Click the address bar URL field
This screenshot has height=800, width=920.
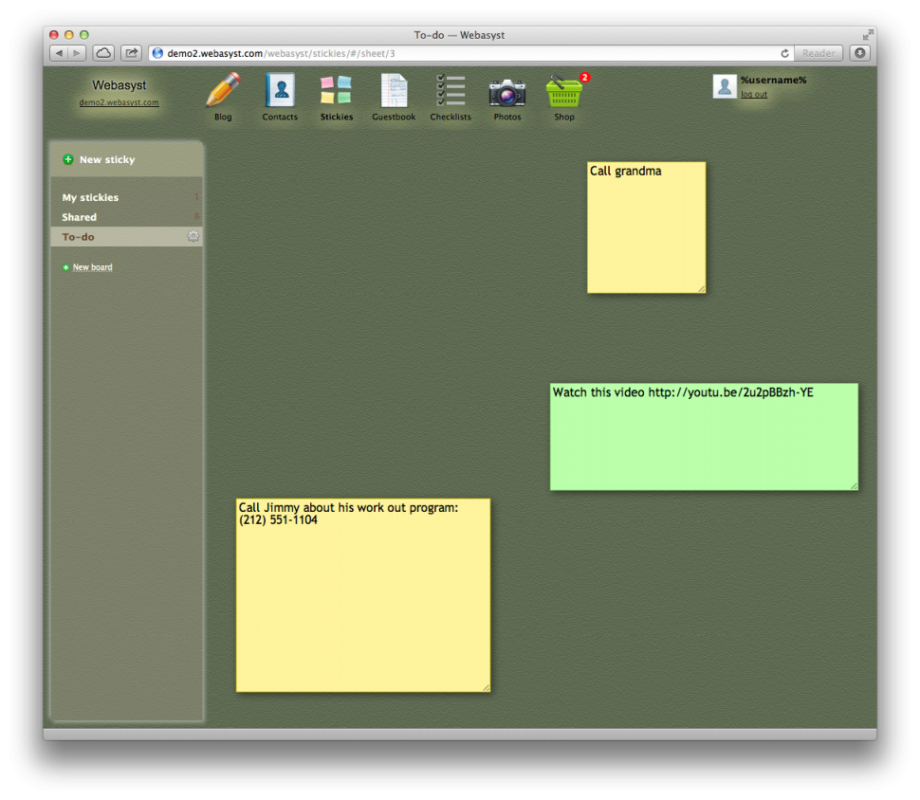[470, 53]
